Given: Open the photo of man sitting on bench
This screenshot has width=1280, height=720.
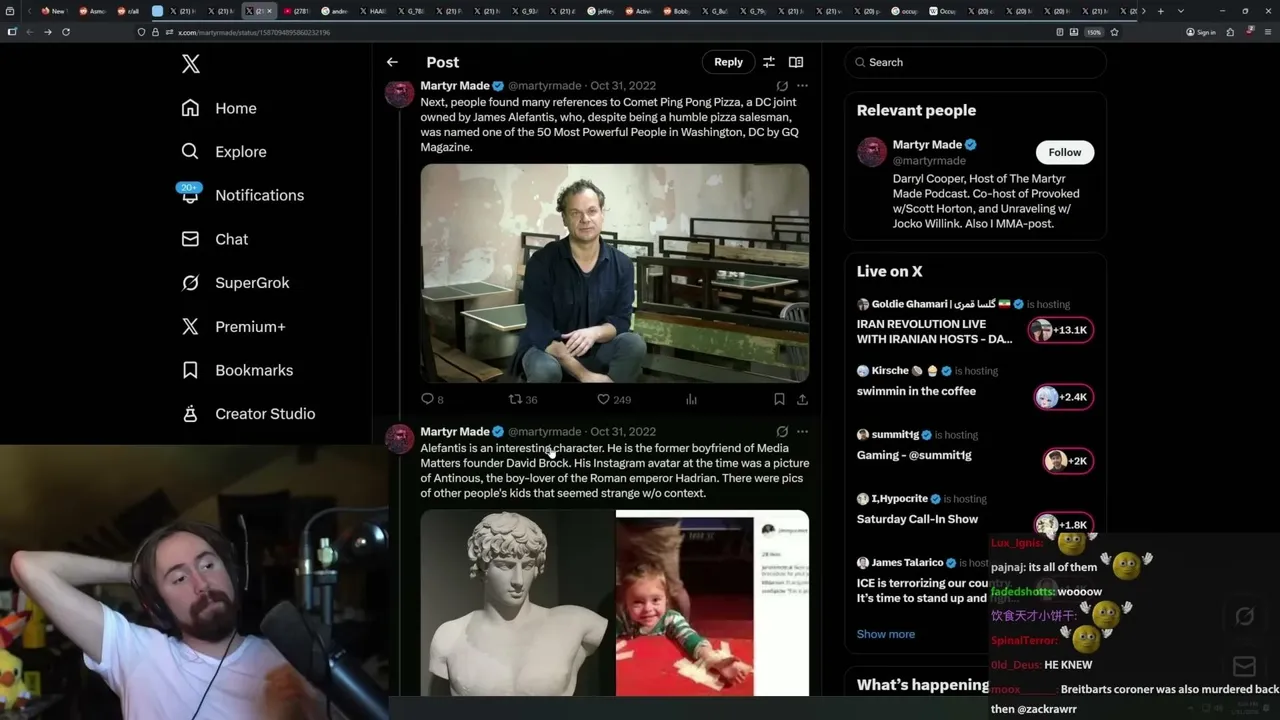Looking at the screenshot, I should click(x=615, y=273).
